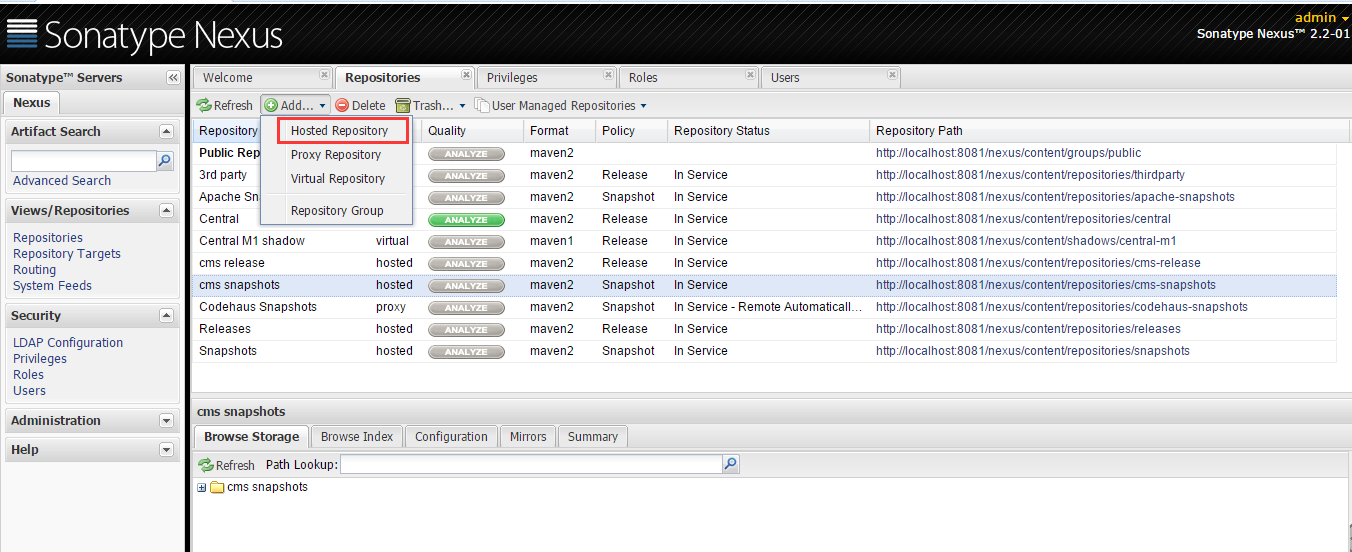Click ANALYZE for the Central repository
Screen dimensions: 1352x552
pyautogui.click(x=466, y=220)
